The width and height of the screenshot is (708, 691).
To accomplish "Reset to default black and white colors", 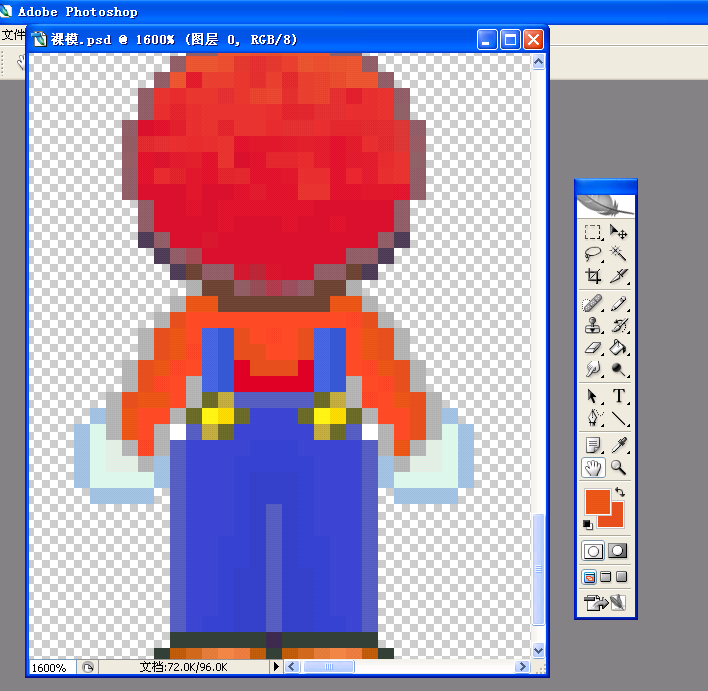I will 587,525.
